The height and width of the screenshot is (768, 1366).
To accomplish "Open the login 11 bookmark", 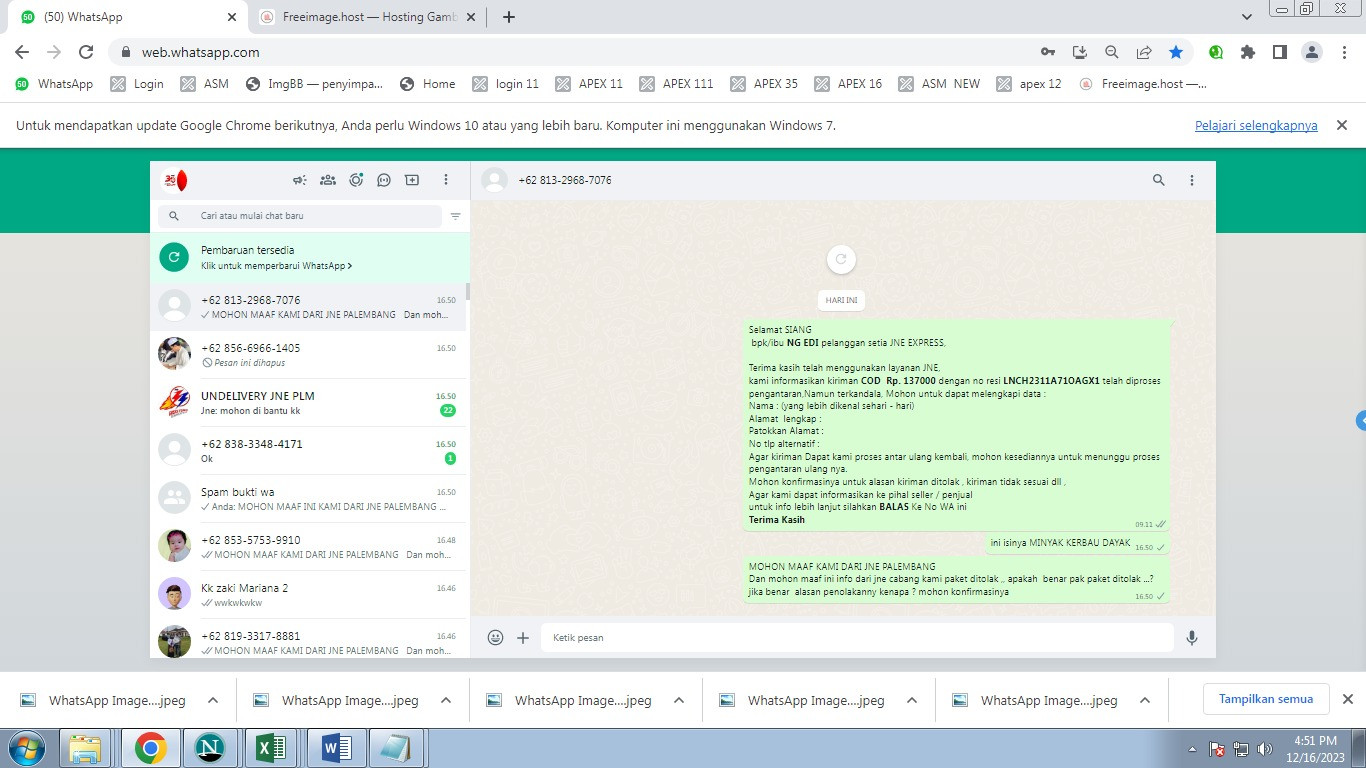I will point(506,84).
